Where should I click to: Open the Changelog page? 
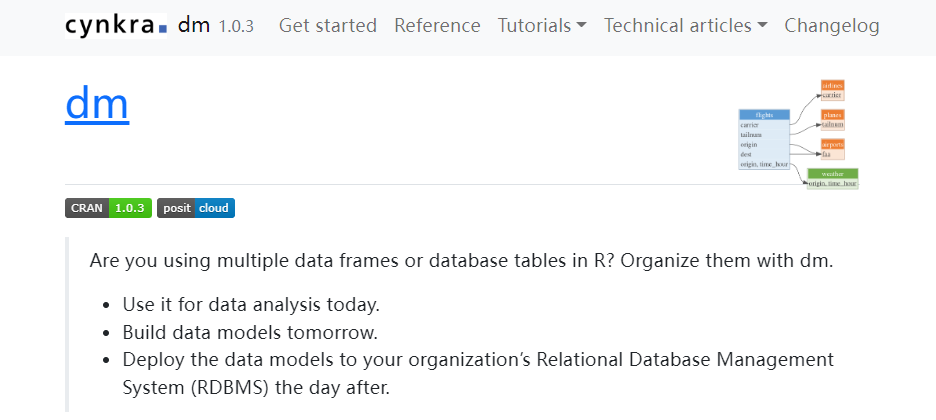click(832, 26)
